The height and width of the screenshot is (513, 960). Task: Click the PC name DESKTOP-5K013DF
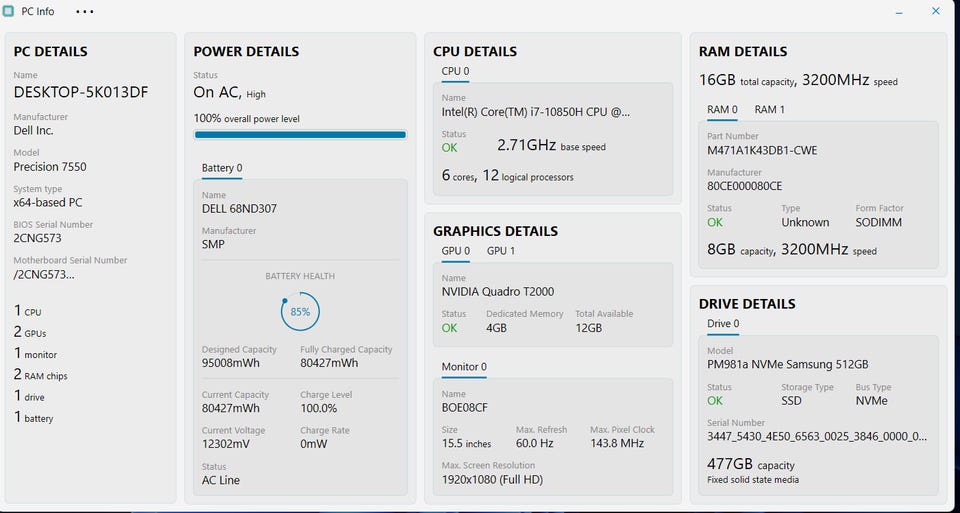[81, 92]
